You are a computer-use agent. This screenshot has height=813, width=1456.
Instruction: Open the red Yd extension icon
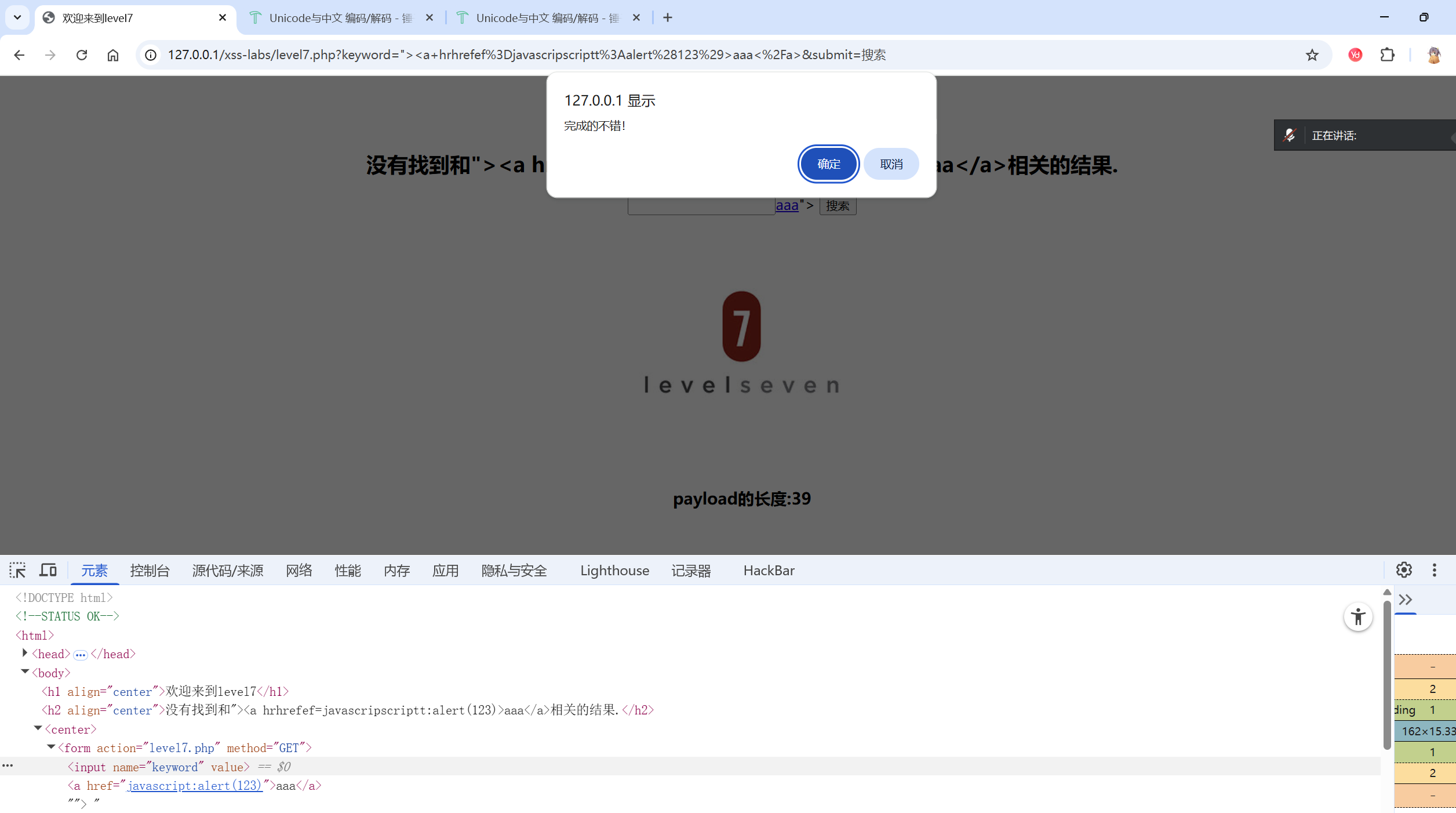(x=1355, y=55)
